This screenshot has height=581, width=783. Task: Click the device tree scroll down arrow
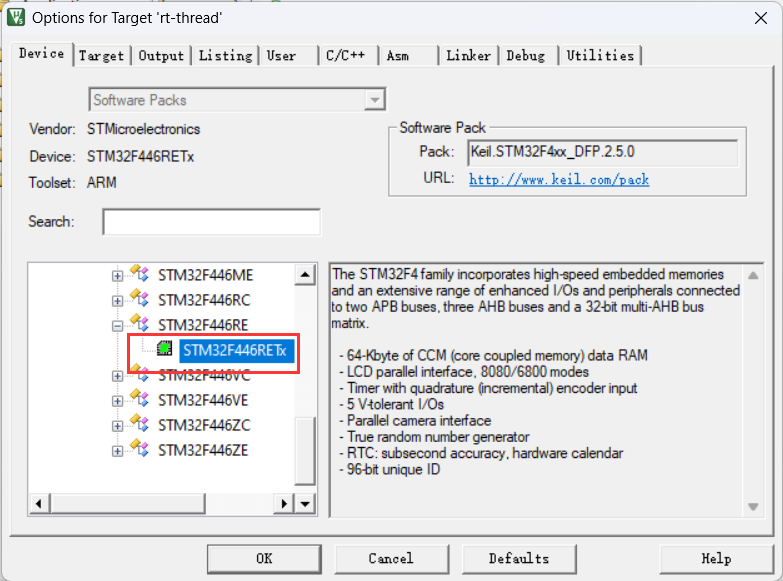[x=305, y=504]
